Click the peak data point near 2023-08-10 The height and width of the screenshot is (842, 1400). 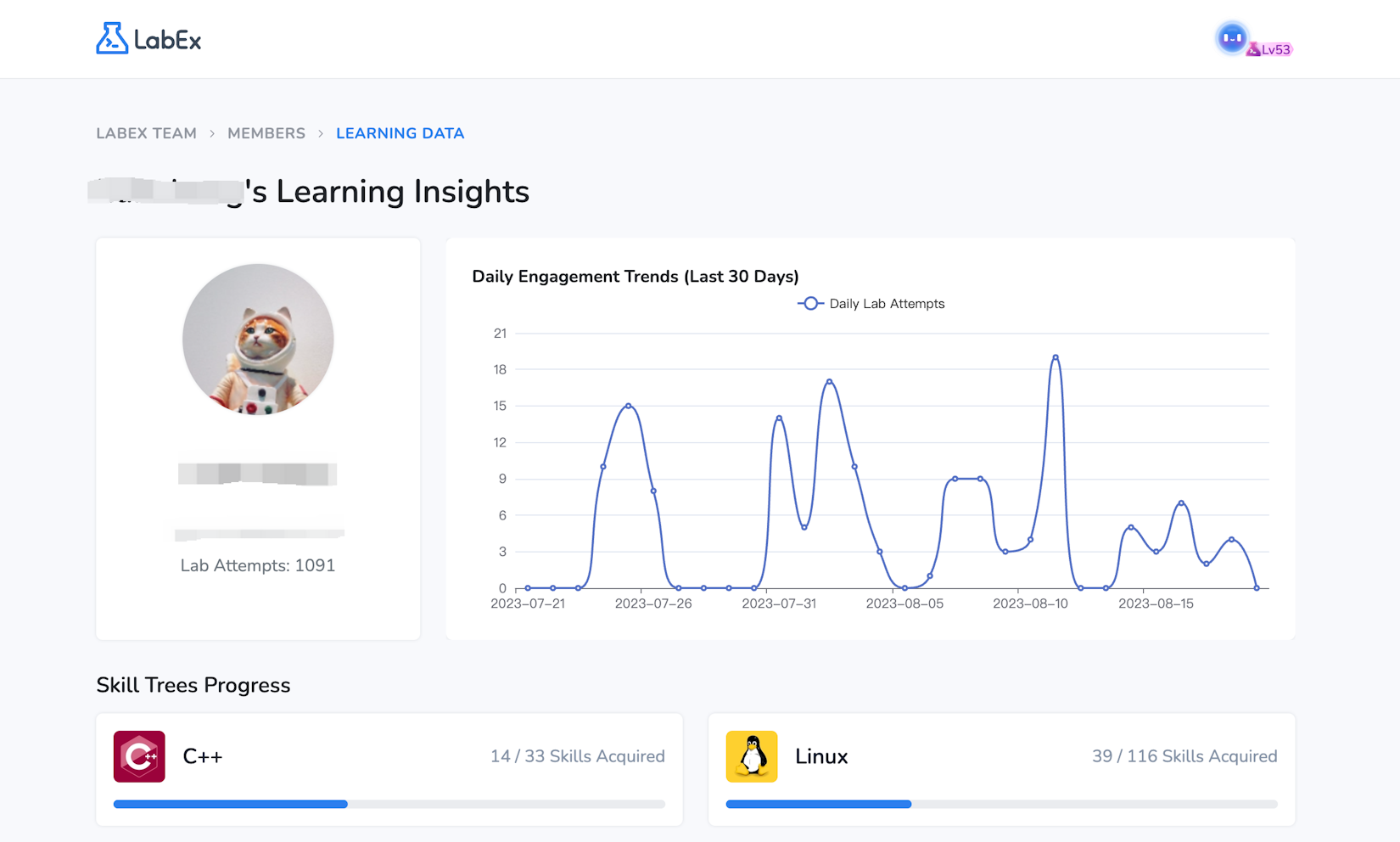tap(1056, 358)
